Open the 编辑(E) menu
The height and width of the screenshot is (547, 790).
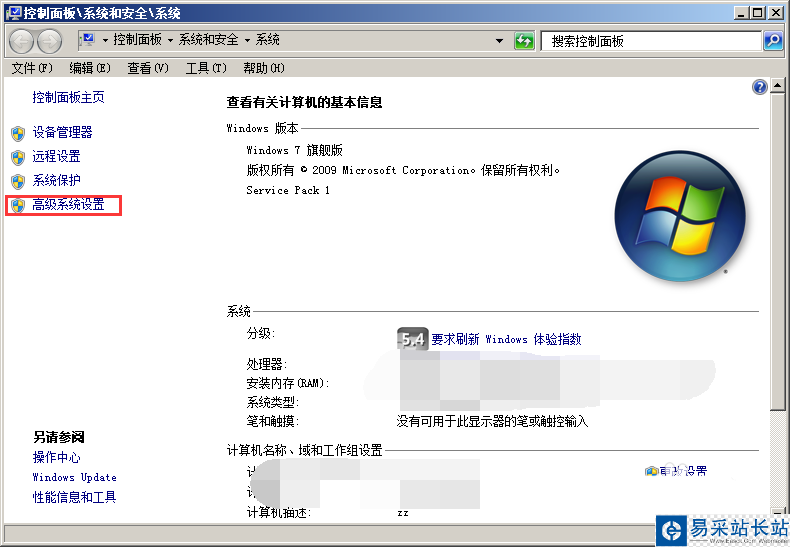[90, 68]
